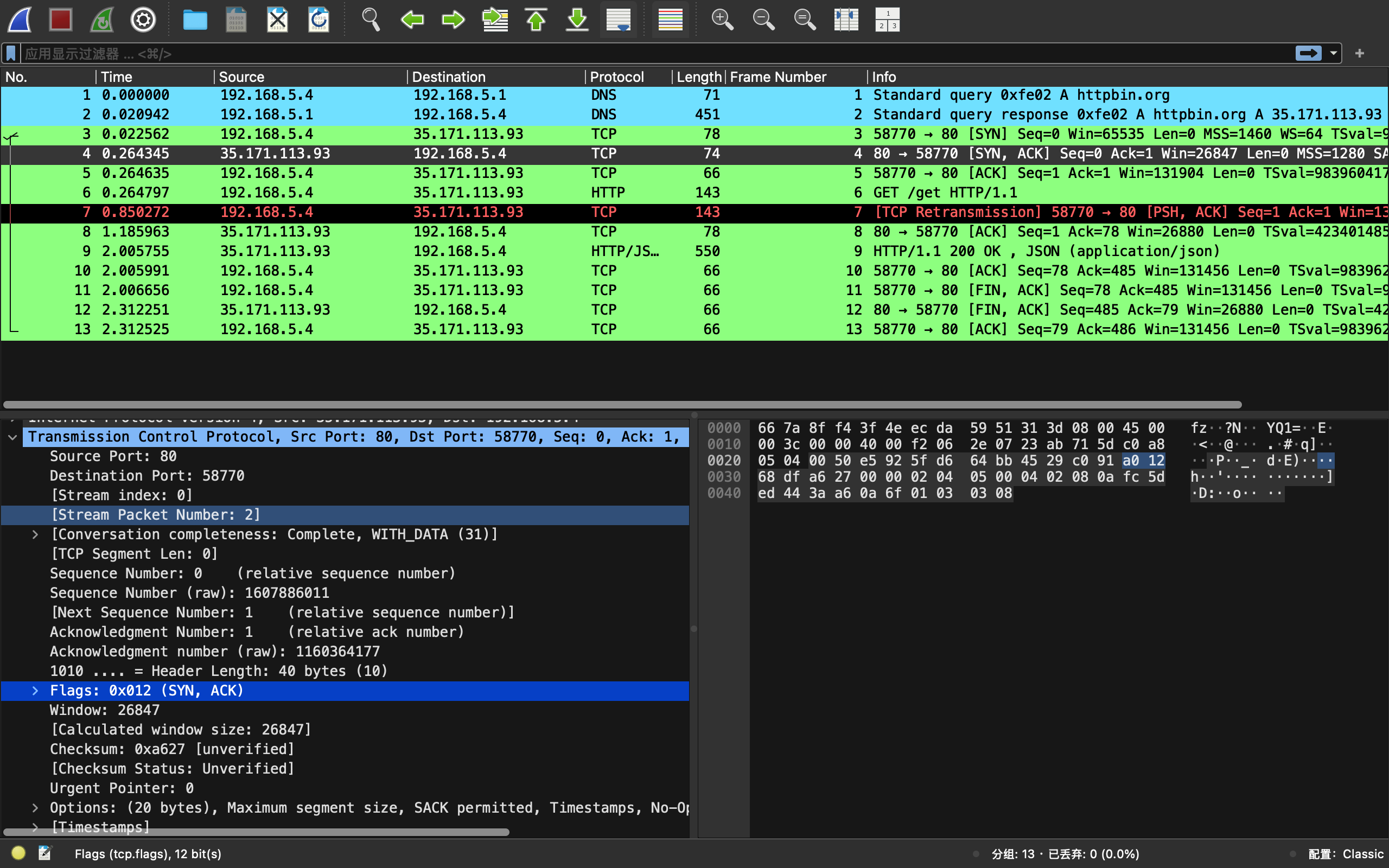Go back to previous packet
The width and height of the screenshot is (1389, 868).
tap(412, 20)
